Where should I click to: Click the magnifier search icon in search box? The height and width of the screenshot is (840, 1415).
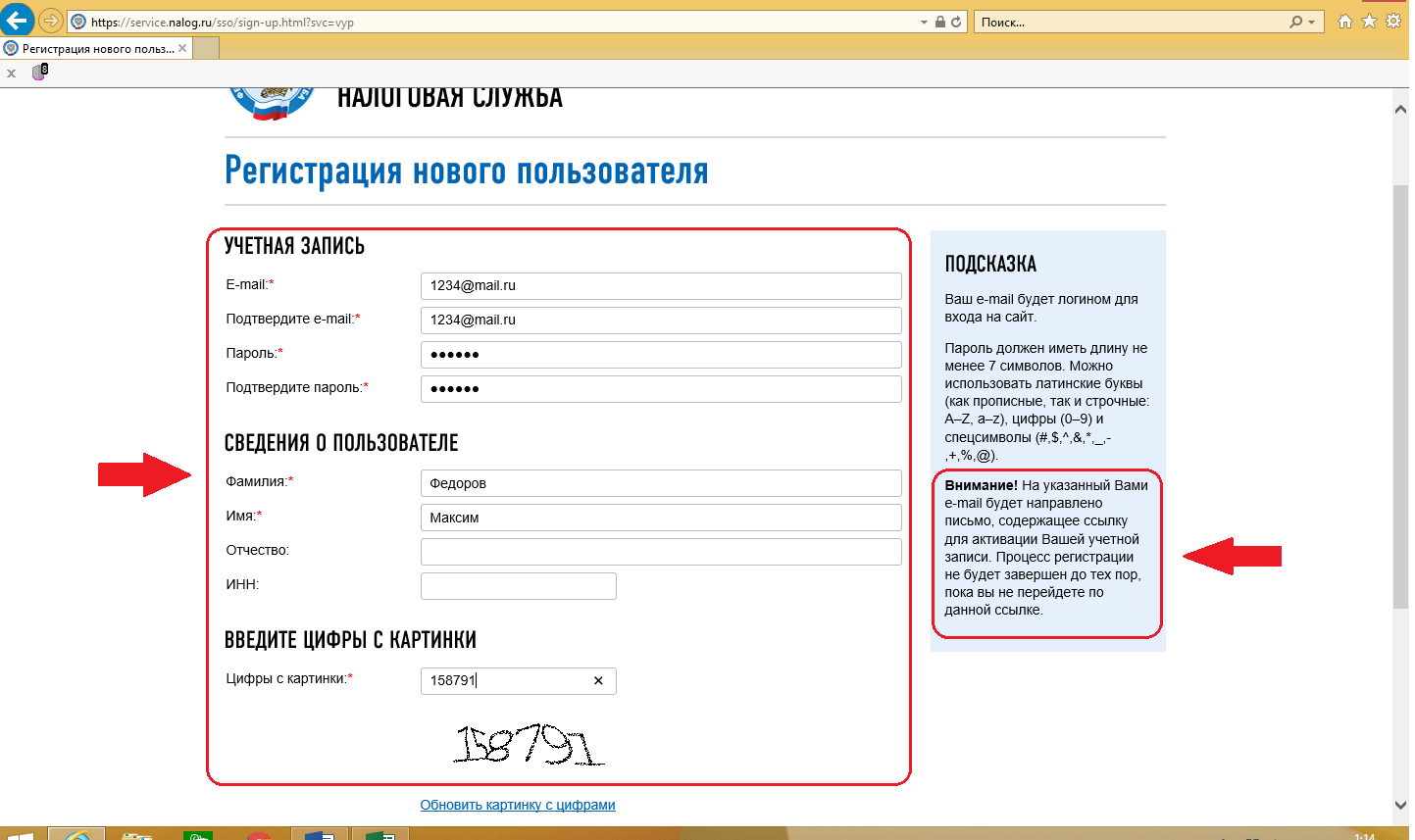pos(1296,22)
